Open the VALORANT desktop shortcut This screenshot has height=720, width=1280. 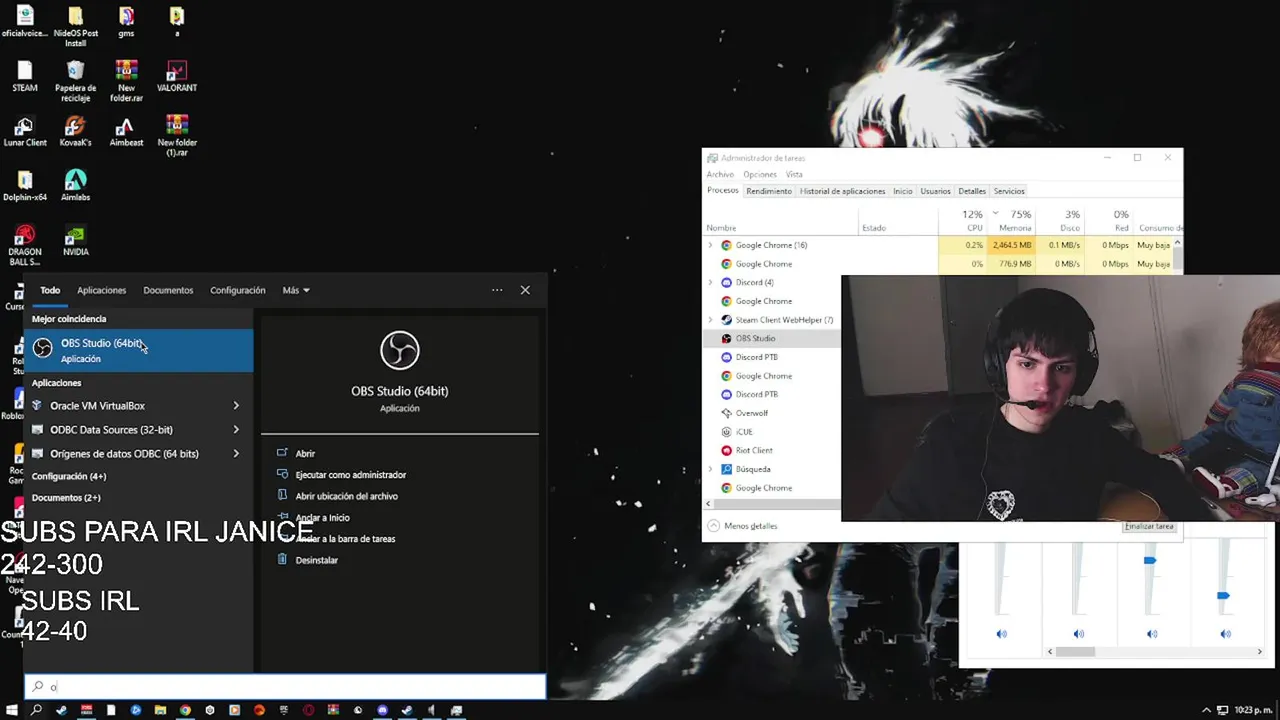coord(176,76)
